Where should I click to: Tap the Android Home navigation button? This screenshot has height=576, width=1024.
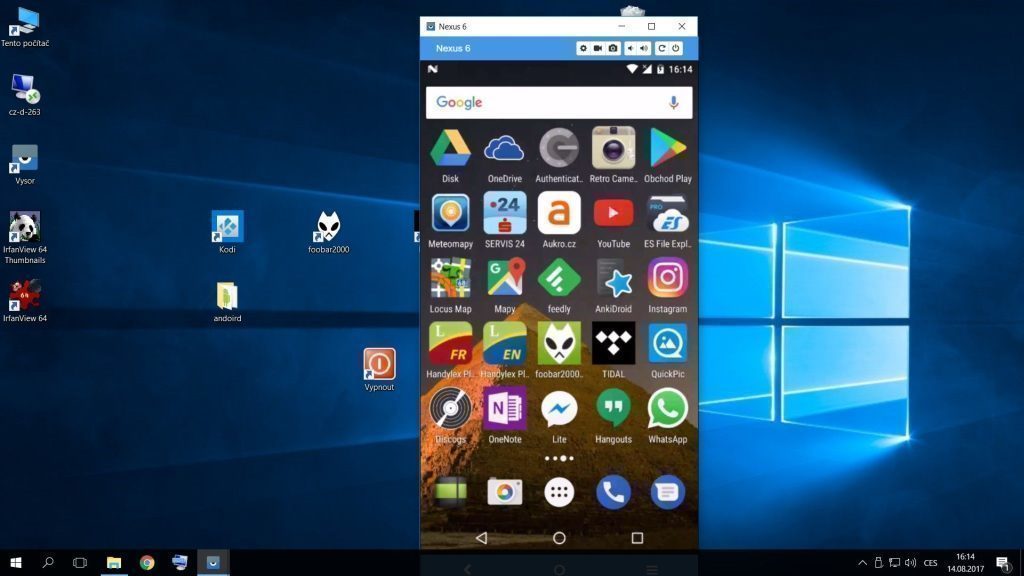pyautogui.click(x=559, y=537)
